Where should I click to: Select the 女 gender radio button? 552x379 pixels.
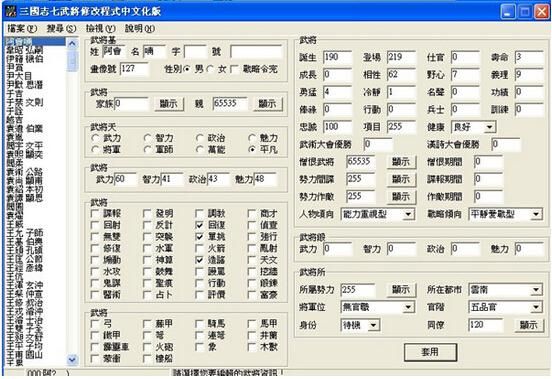211,69
